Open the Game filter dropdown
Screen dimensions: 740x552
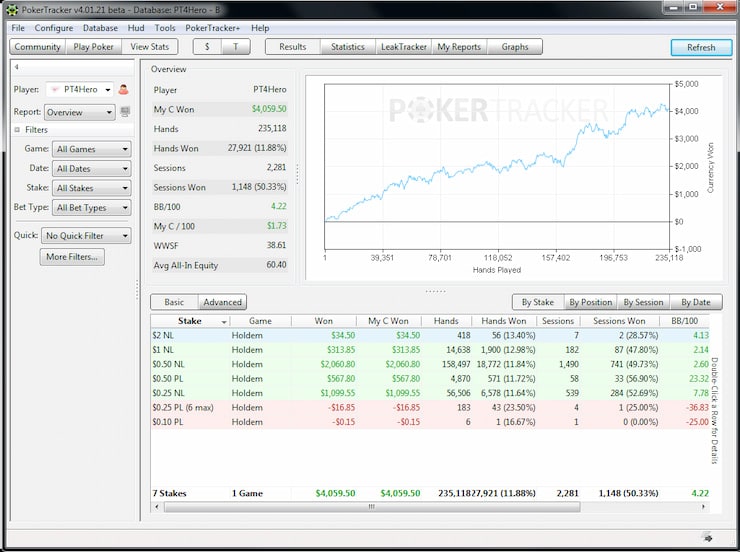coord(92,149)
